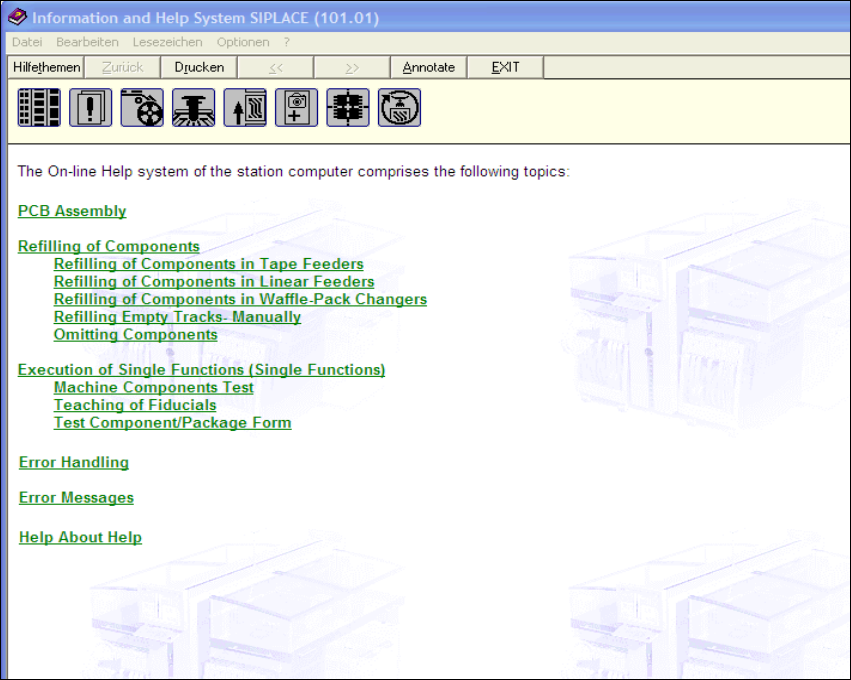Click the exclamation mark document icon
This screenshot has height=680, width=851.
[x=91, y=107]
